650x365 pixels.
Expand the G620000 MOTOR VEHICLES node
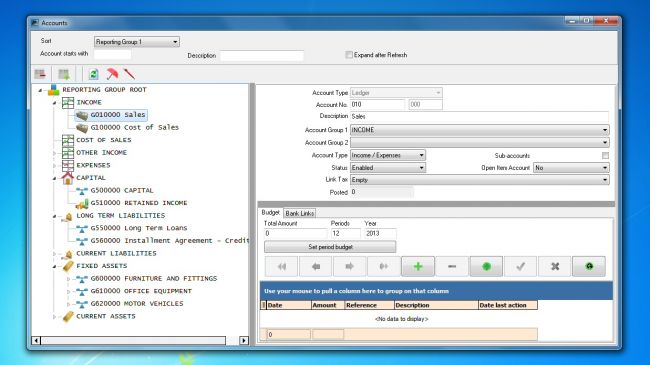click(x=68, y=304)
